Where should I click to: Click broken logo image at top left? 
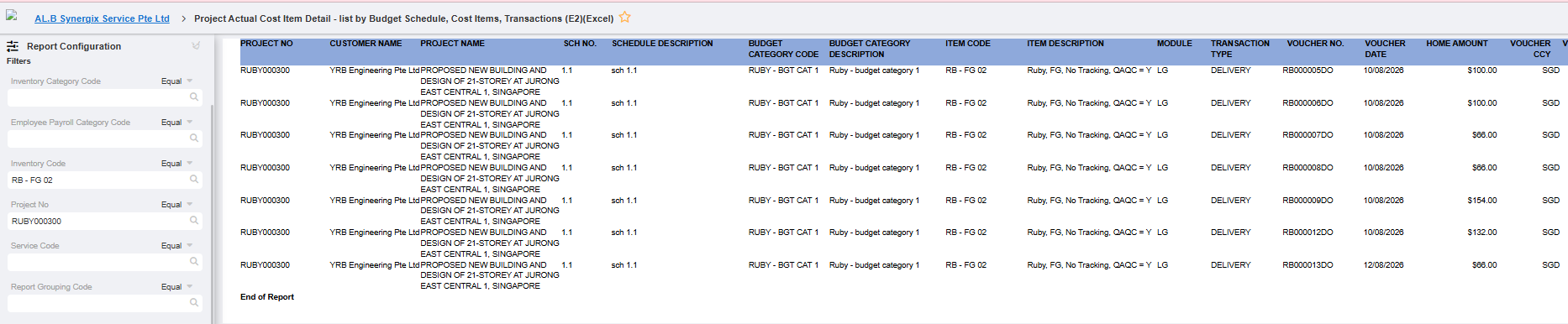[x=12, y=15]
